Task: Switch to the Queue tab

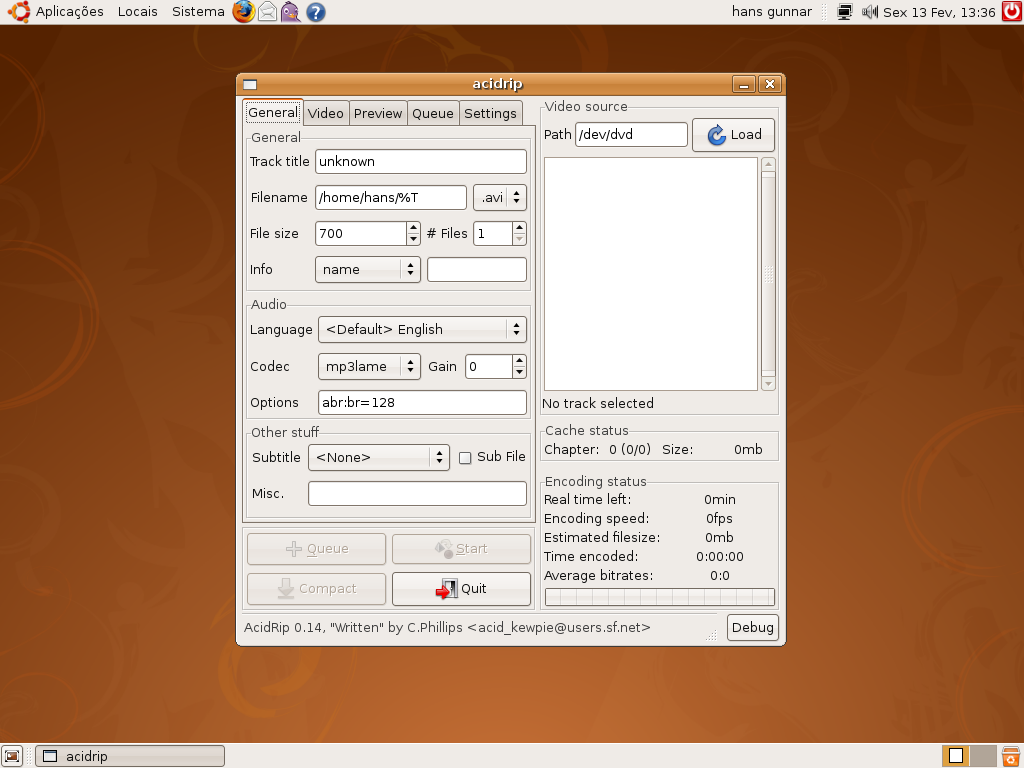Action: tap(433, 113)
